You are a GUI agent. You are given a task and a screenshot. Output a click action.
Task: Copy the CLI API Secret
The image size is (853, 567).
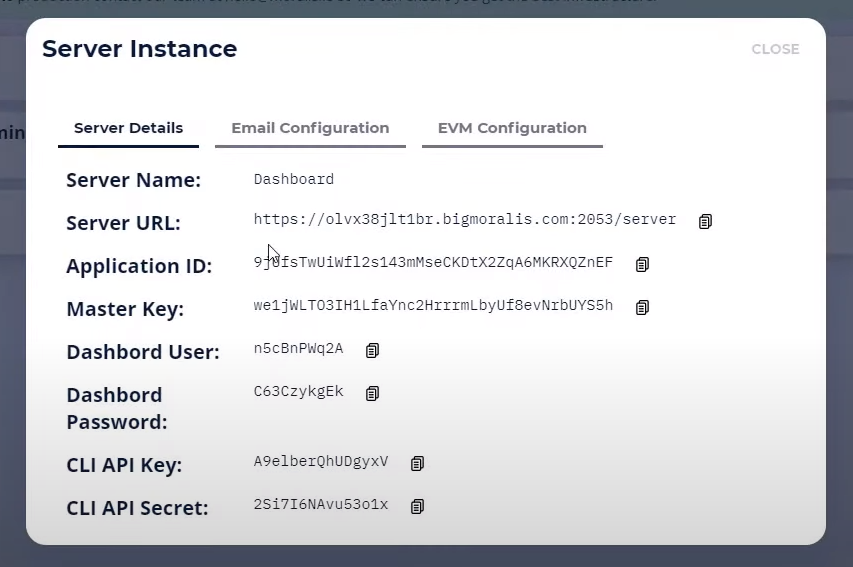pyautogui.click(x=417, y=506)
